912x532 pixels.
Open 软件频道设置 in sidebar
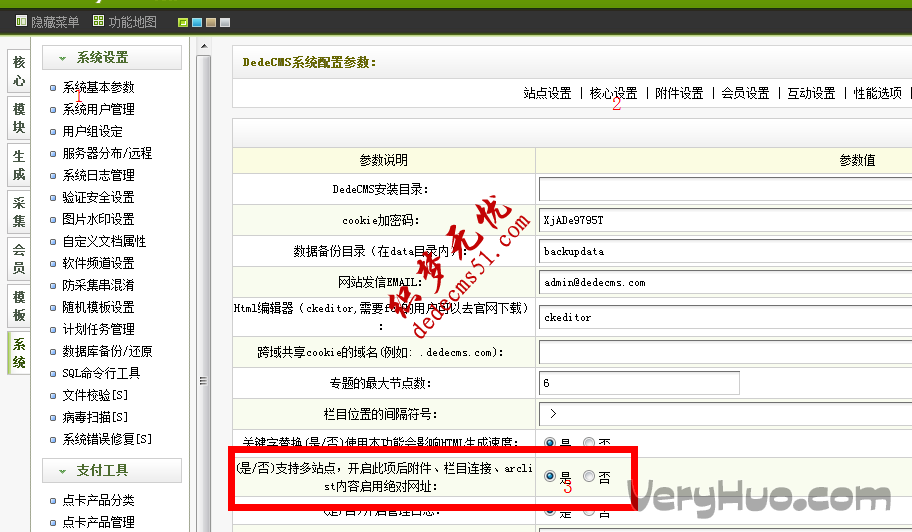[98, 263]
